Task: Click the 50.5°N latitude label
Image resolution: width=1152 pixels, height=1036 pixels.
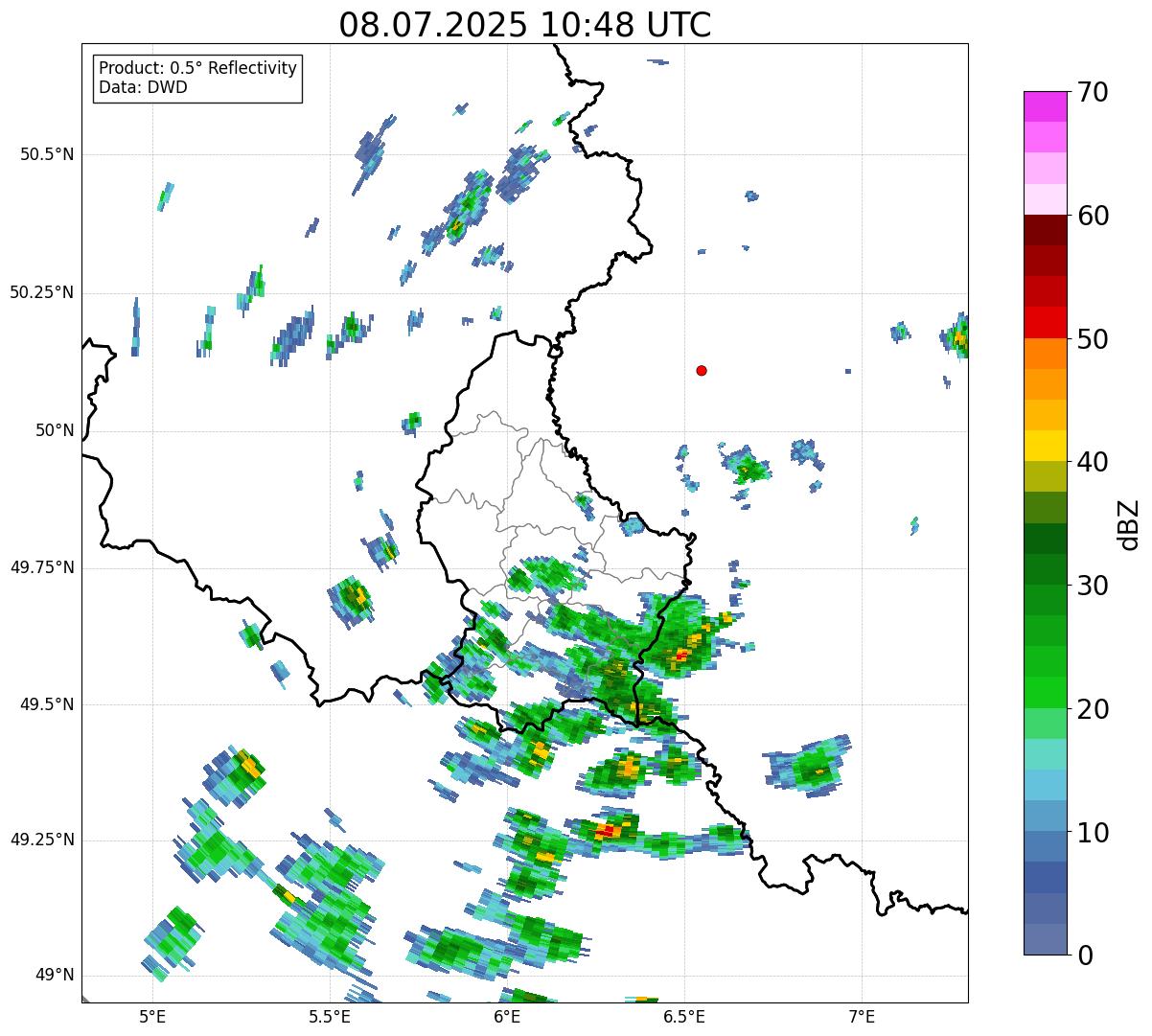Action: [48, 154]
